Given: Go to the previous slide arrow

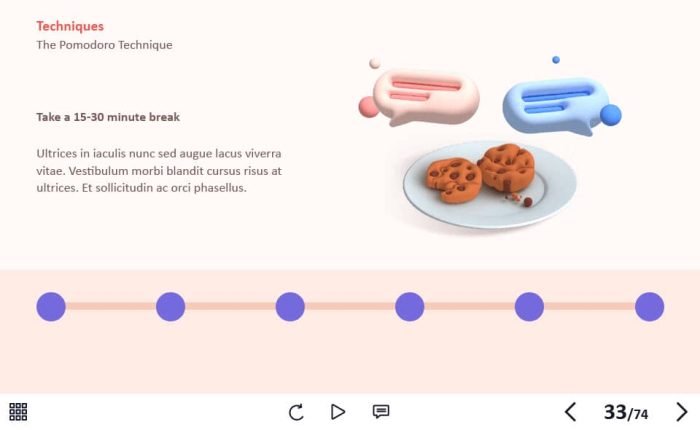Looking at the screenshot, I should [571, 412].
